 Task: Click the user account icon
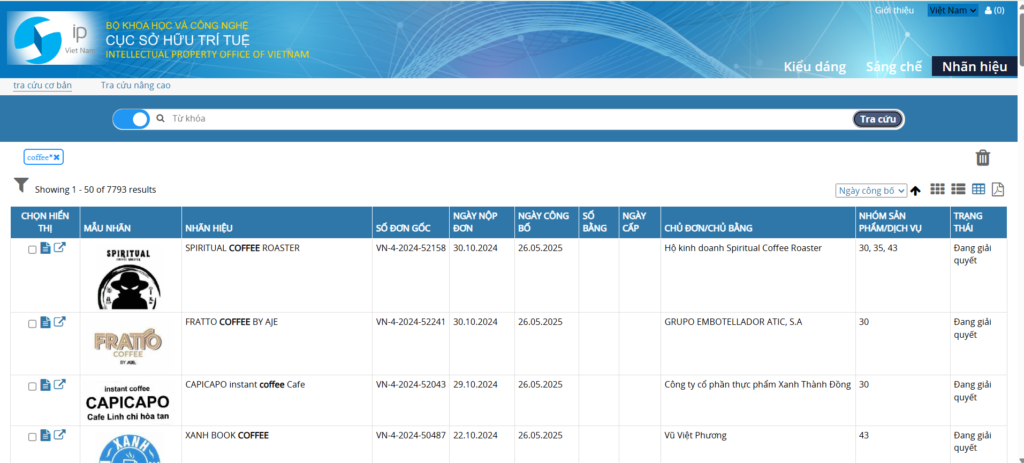988,10
